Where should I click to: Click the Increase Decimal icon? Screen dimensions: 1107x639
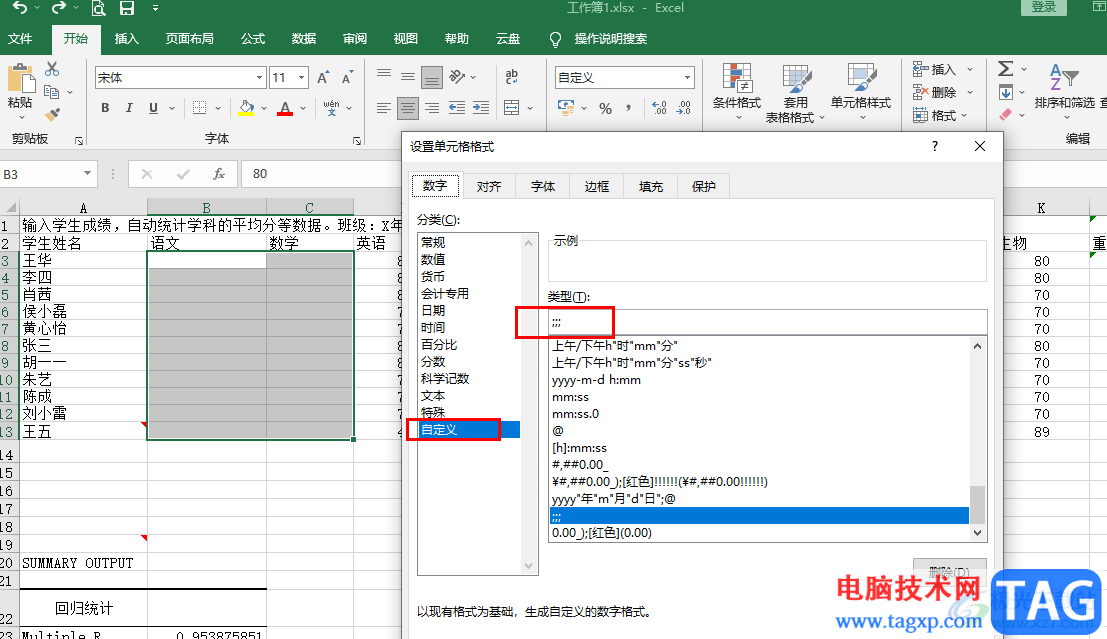pyautogui.click(x=659, y=108)
